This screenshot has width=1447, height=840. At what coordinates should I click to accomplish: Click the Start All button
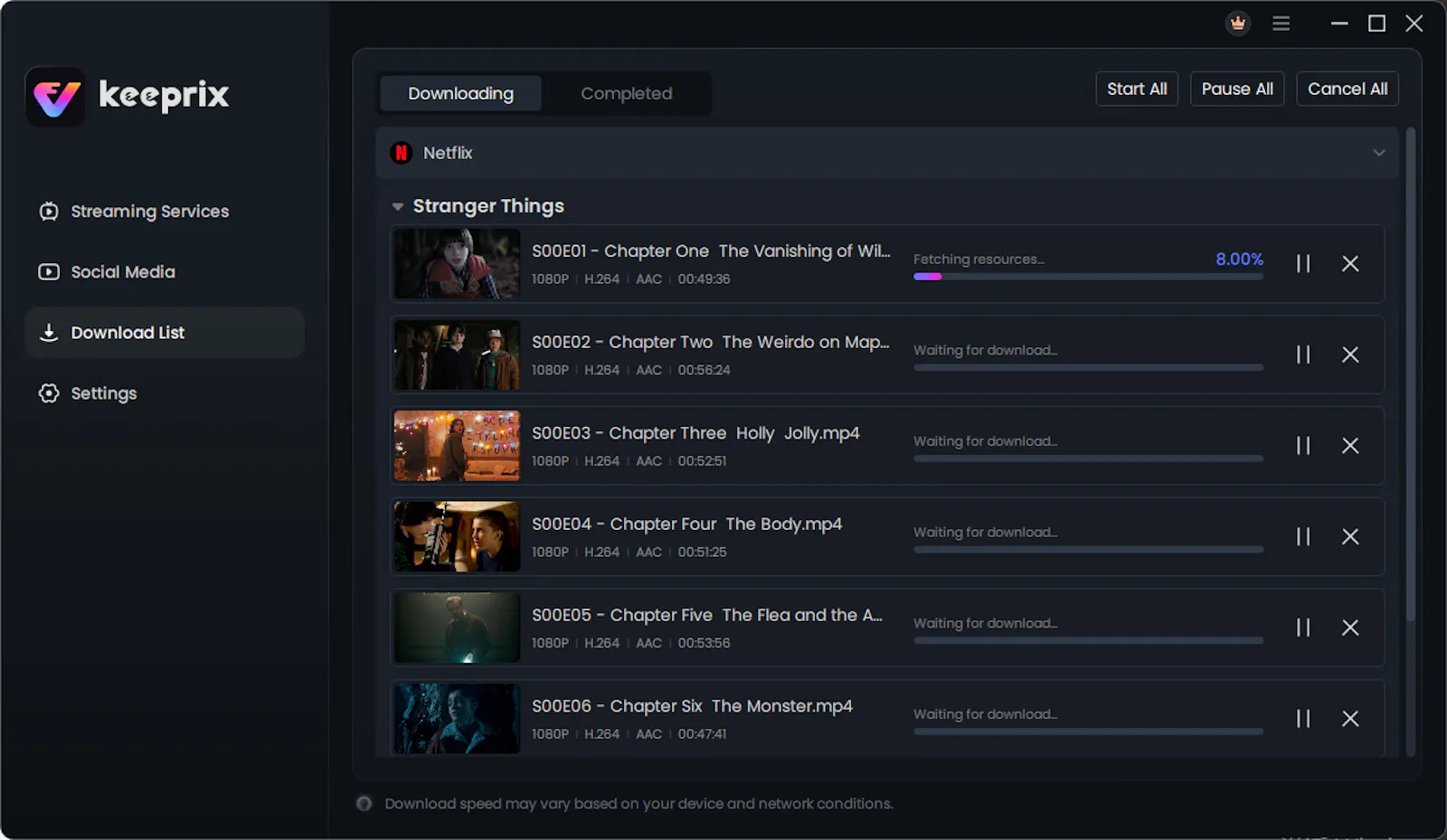pos(1137,89)
